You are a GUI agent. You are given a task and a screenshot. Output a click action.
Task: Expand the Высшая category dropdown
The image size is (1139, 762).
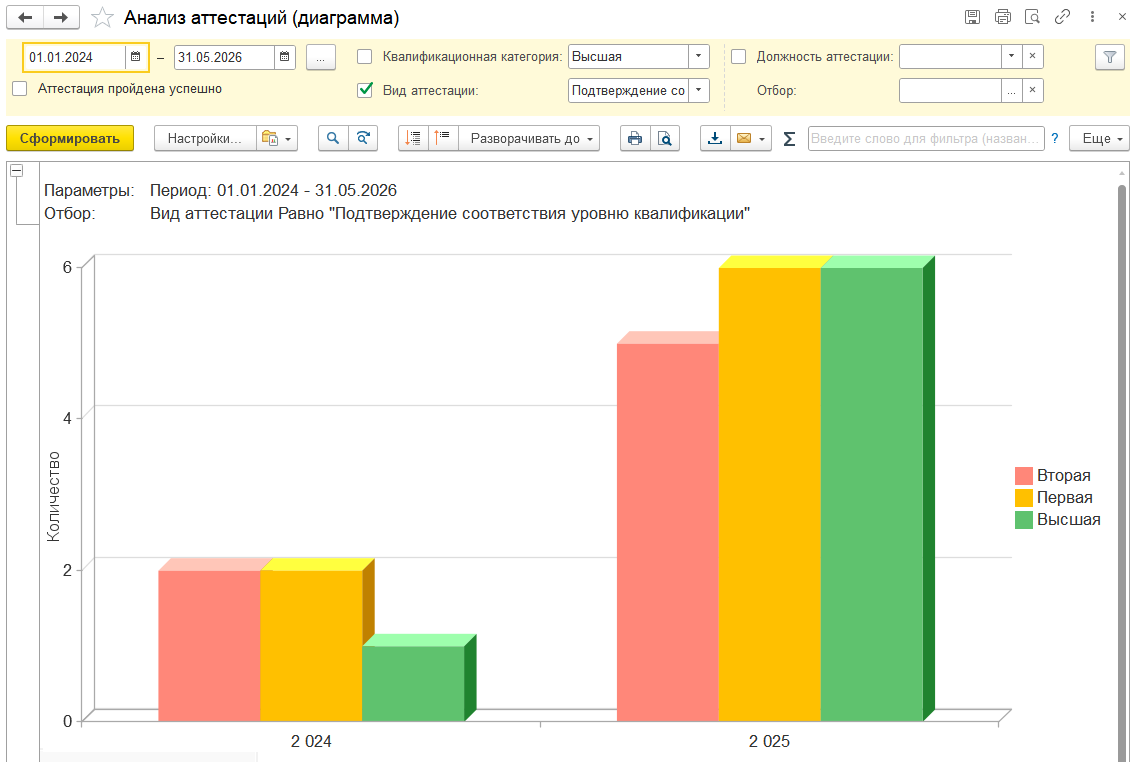pyautogui.click(x=699, y=57)
